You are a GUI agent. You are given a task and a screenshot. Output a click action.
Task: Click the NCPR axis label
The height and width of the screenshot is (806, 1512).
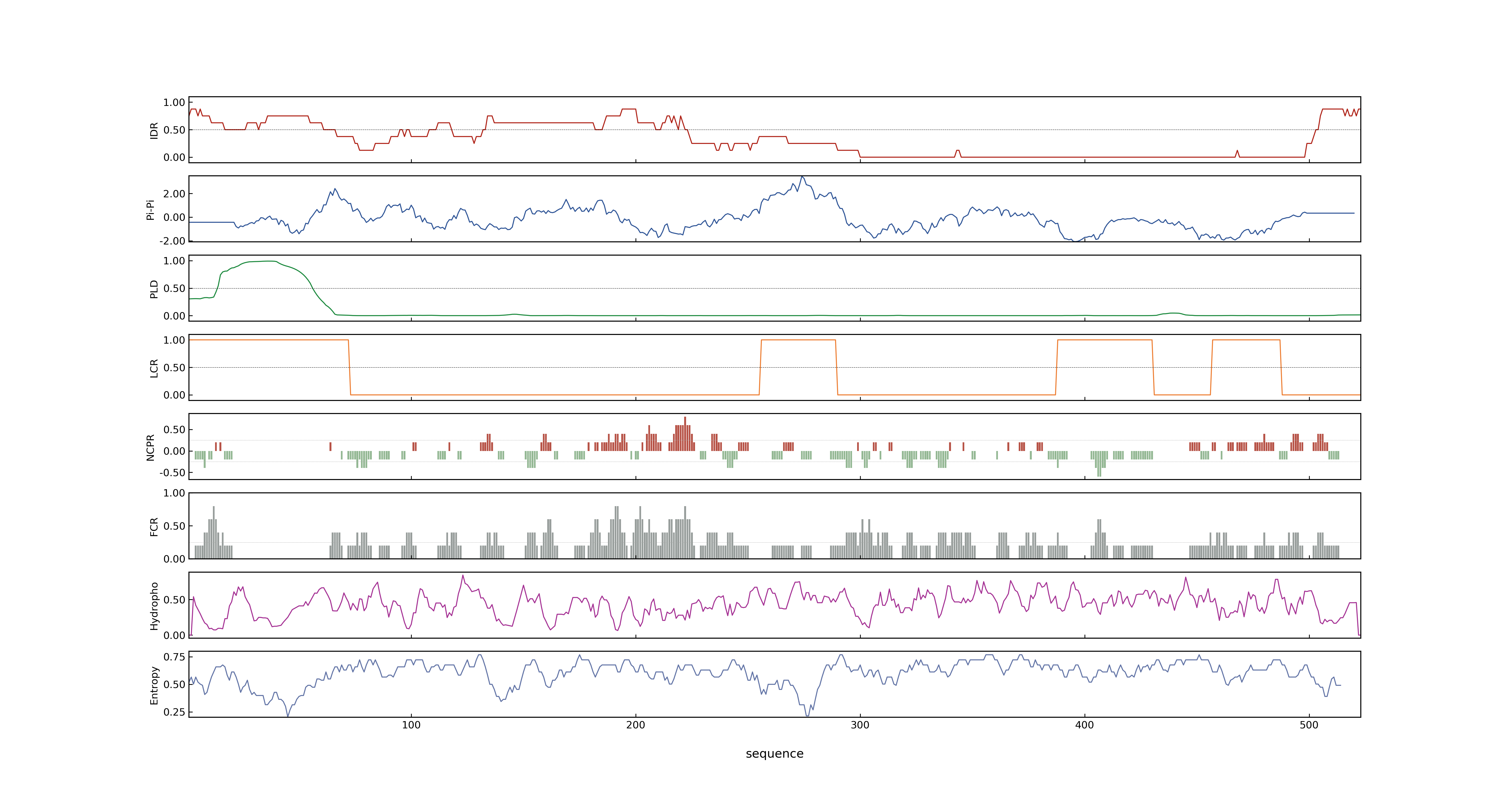(150, 448)
